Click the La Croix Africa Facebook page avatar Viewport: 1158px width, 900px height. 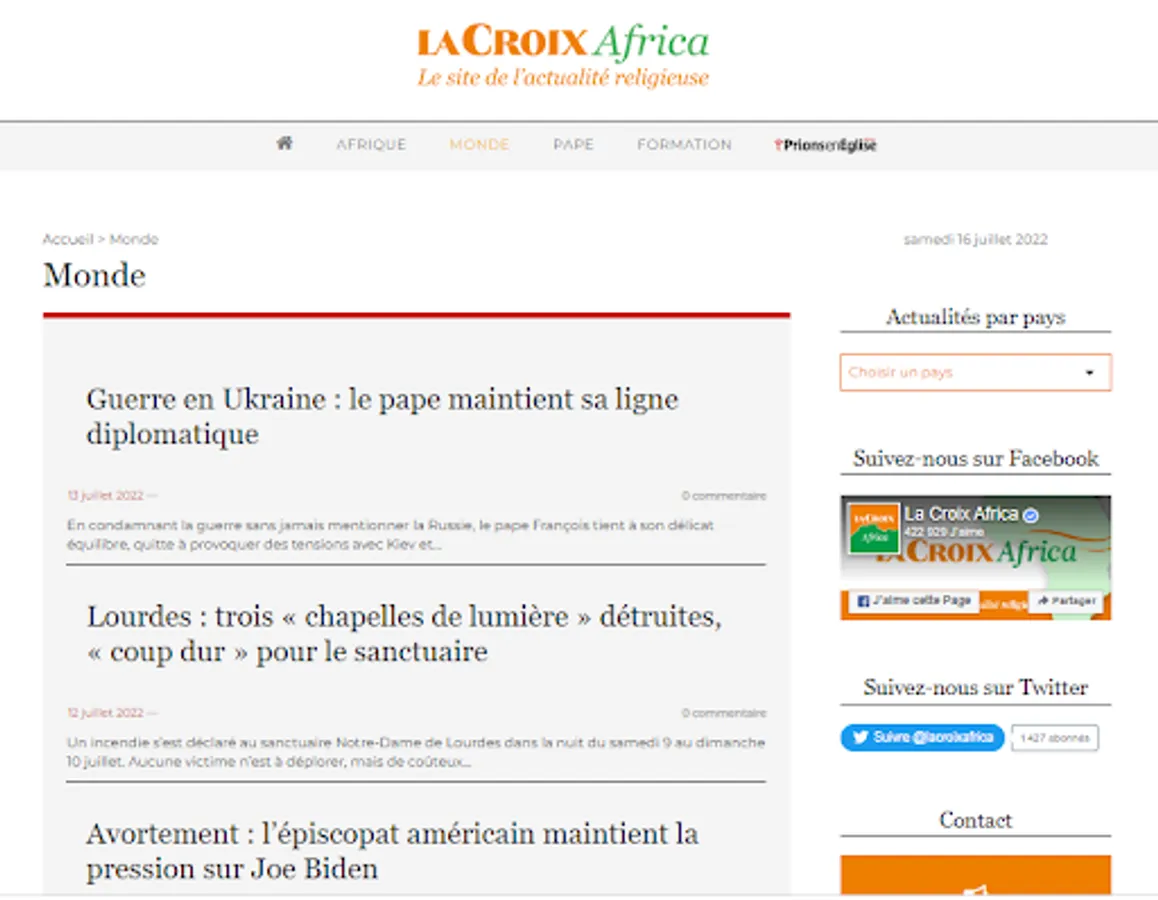pyautogui.click(x=874, y=528)
